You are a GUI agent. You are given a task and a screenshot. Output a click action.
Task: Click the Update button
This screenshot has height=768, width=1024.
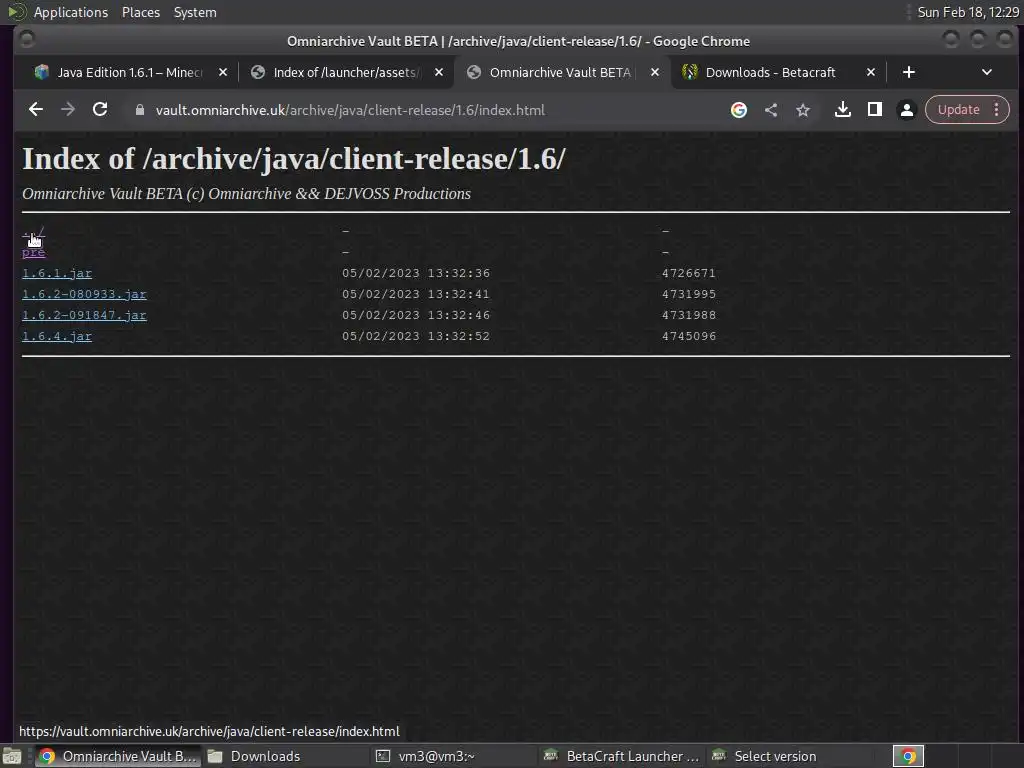(x=959, y=110)
